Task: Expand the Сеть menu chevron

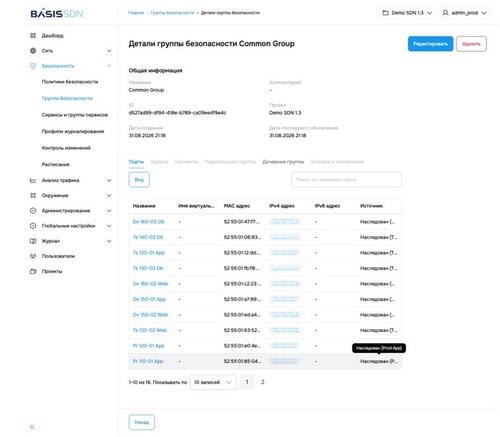Action: 109,51
